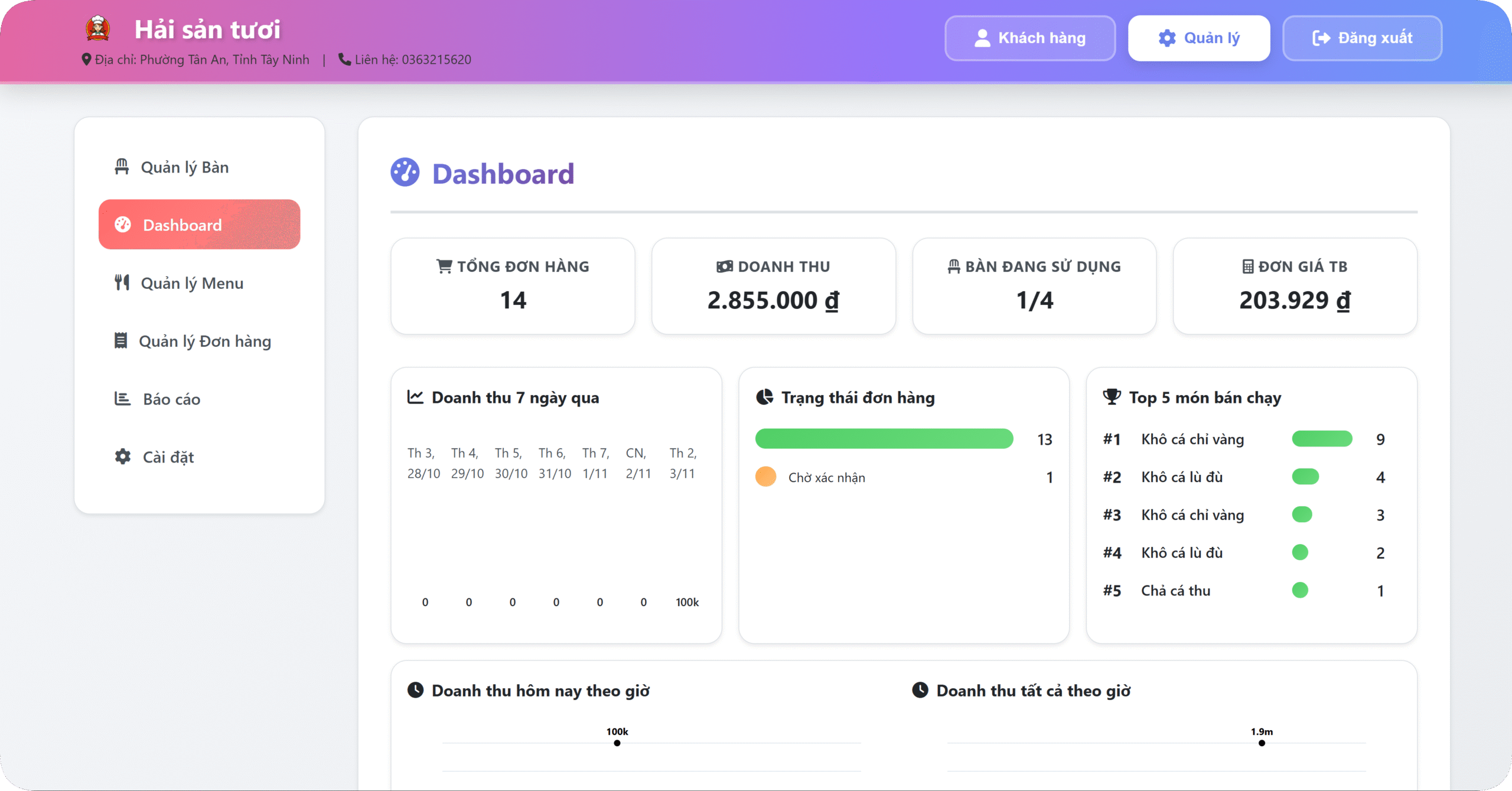
Task: Click the gear icon next to Cài đặt
Action: coord(122,457)
